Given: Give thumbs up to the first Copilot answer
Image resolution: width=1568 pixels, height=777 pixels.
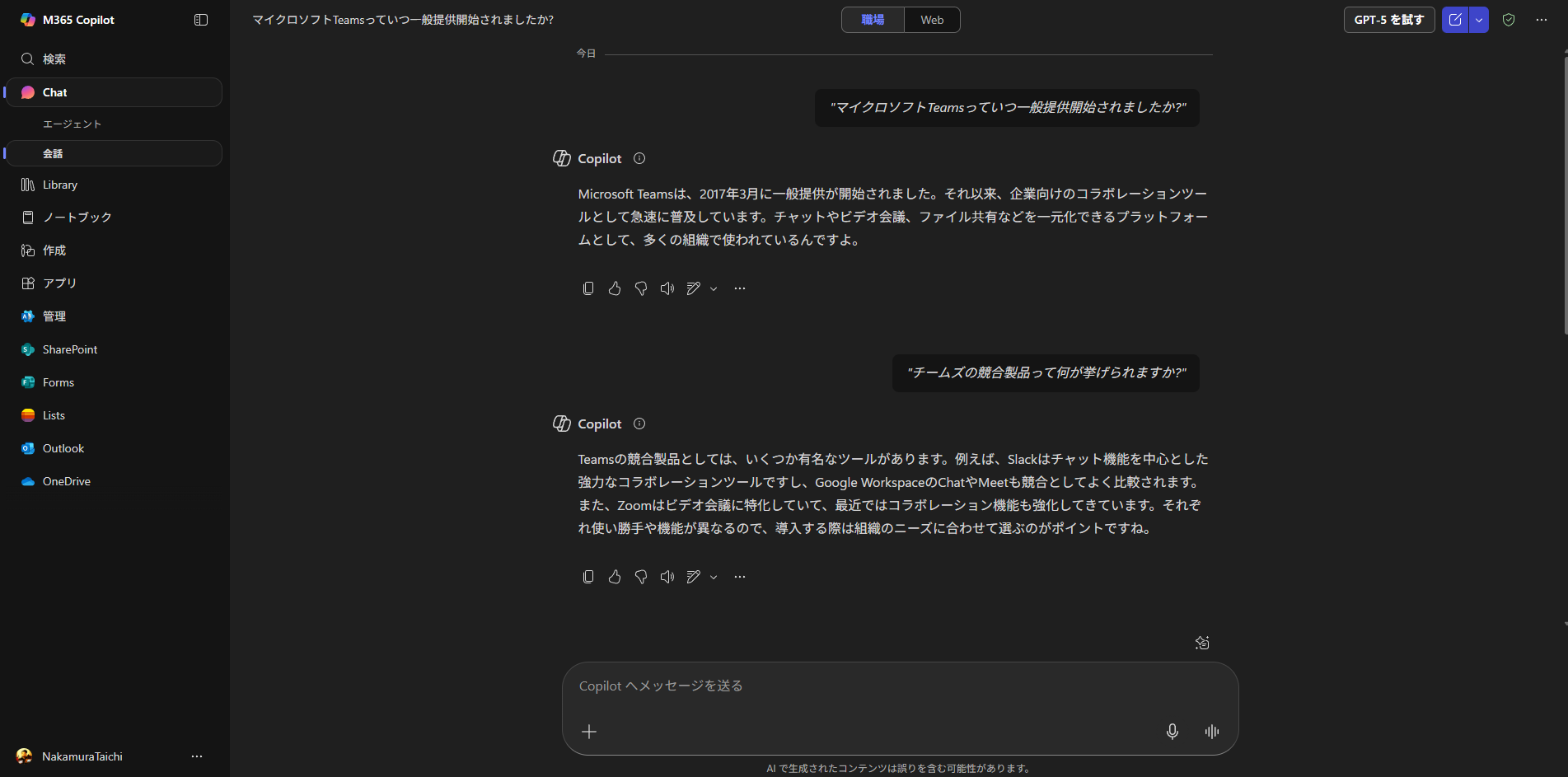Looking at the screenshot, I should (615, 288).
